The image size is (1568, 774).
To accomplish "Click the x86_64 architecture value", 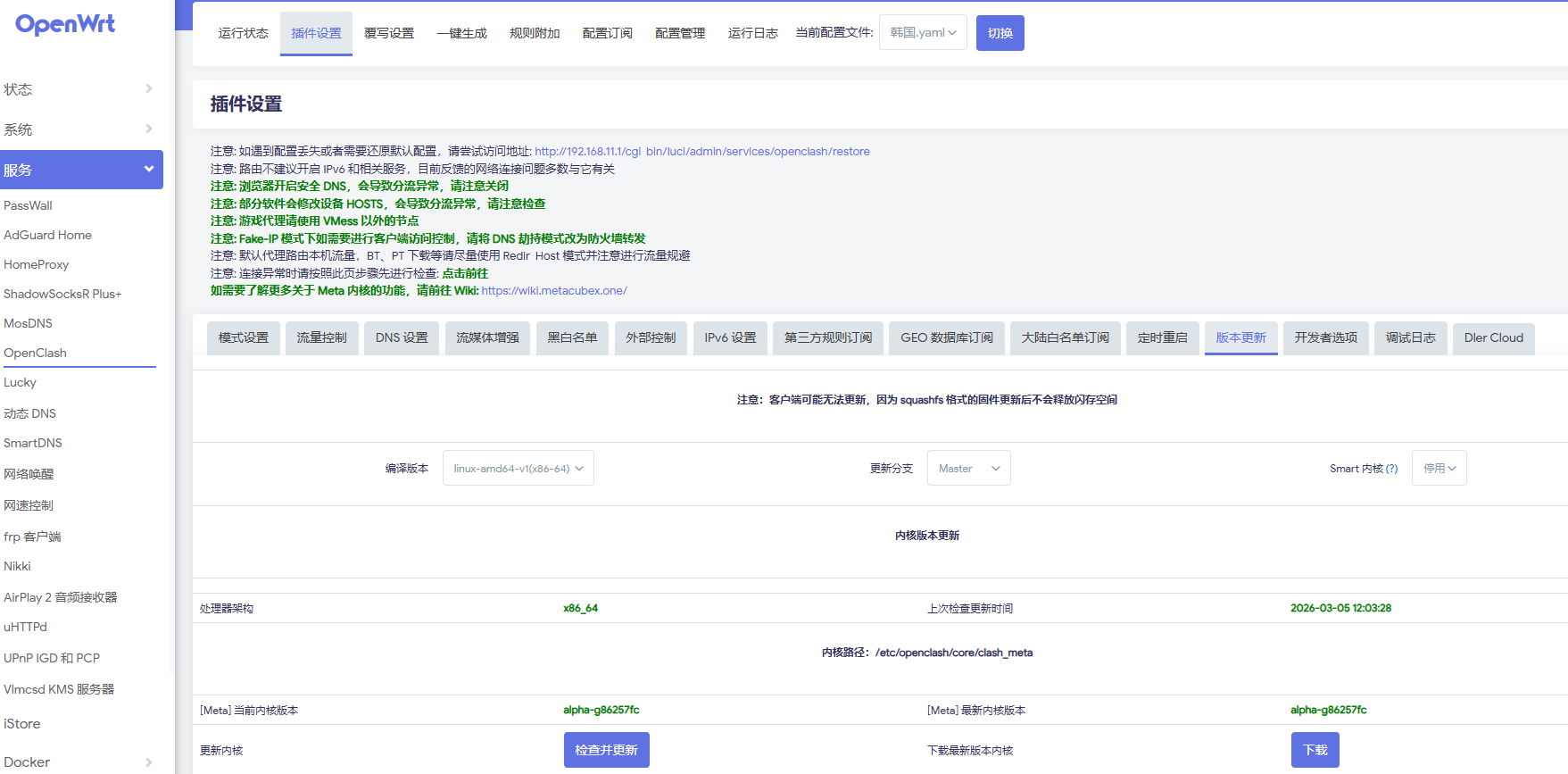I will click(x=580, y=608).
